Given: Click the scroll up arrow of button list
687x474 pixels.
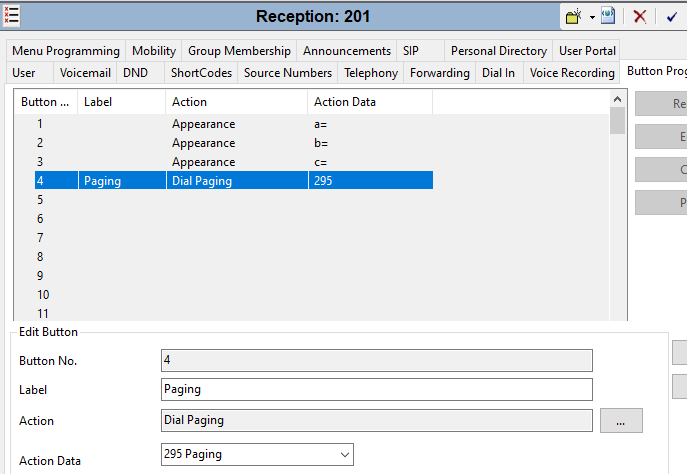Looking at the screenshot, I should coord(617,99).
